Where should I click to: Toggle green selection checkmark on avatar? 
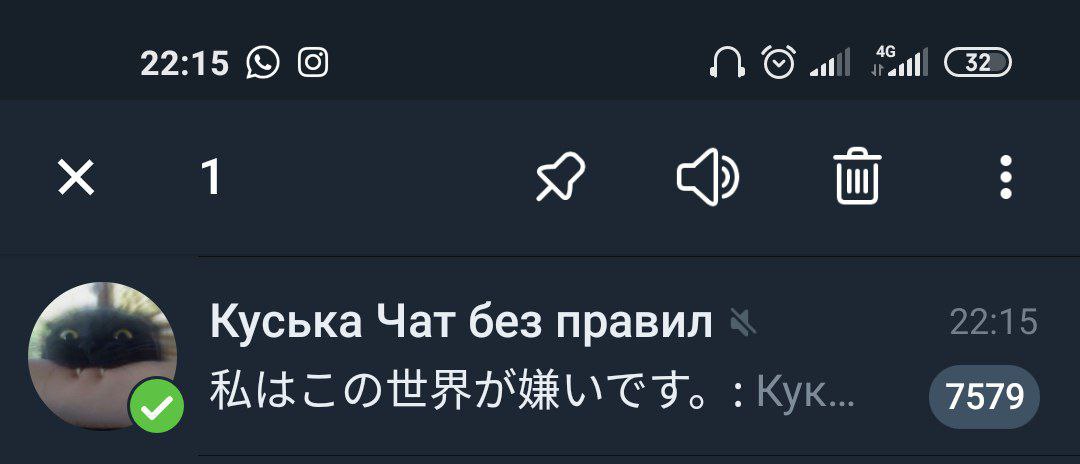click(157, 407)
